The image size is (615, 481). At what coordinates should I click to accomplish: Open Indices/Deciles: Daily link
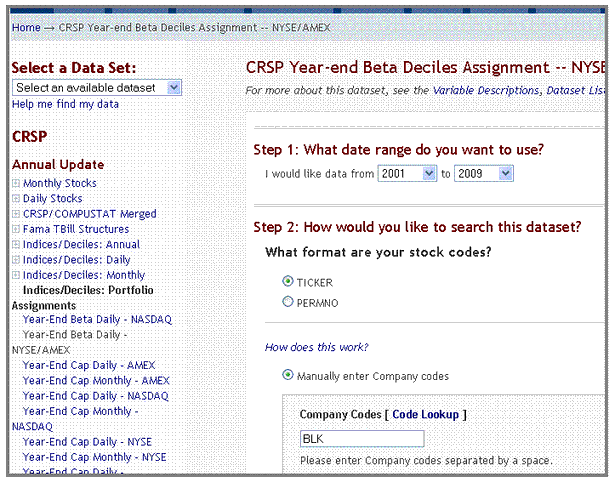[x=76, y=260]
